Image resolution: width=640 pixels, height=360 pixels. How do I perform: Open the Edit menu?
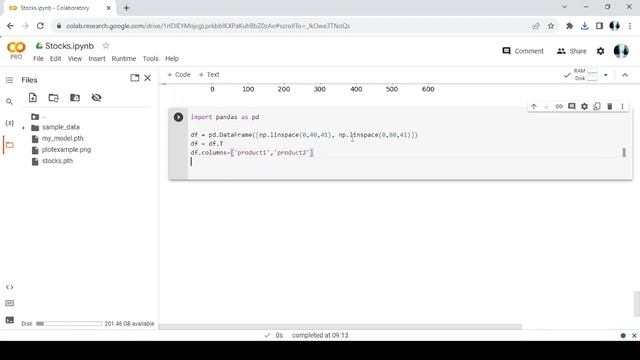pos(56,59)
